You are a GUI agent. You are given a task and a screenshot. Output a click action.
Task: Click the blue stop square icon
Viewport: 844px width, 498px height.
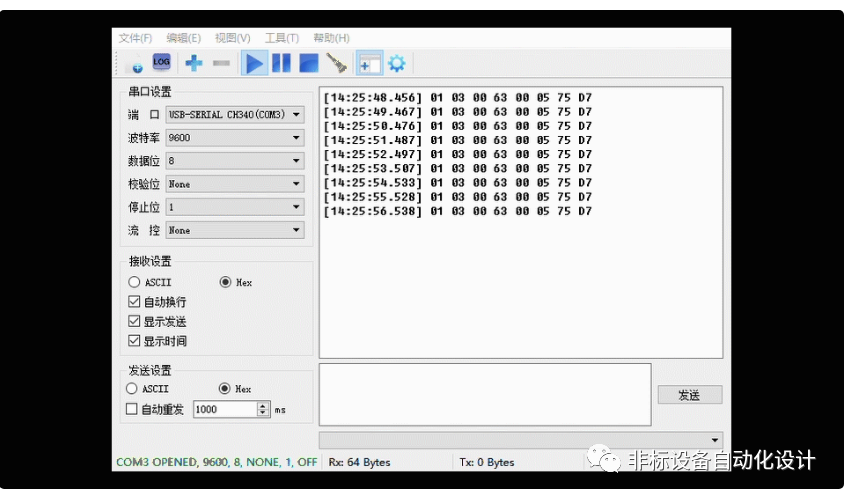click(308, 63)
